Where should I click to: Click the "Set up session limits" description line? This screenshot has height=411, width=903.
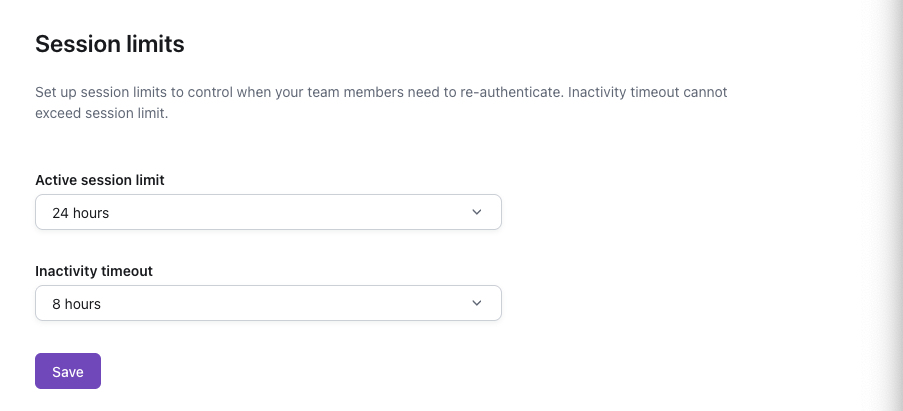[200, 92]
